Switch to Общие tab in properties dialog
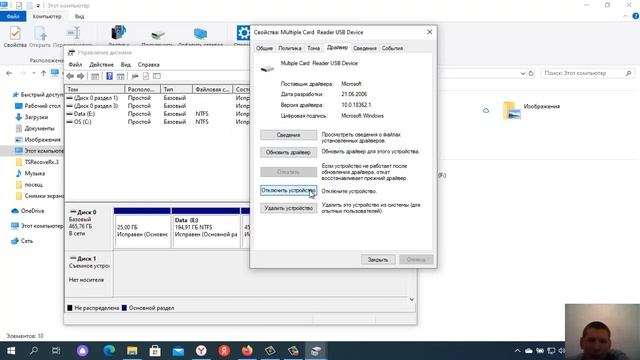This screenshot has height=360, width=640. 264,48
